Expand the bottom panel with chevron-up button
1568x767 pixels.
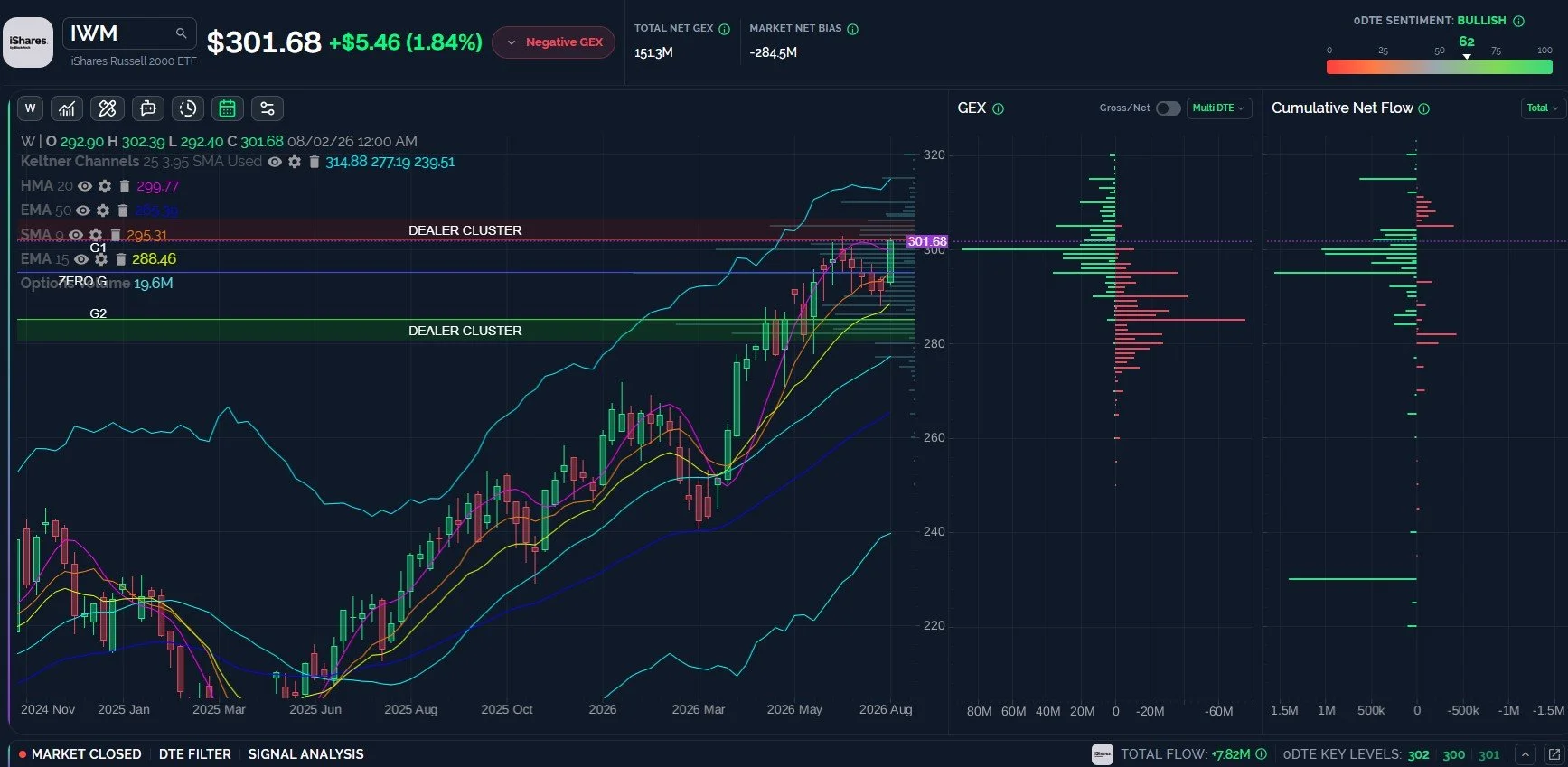(1526, 753)
